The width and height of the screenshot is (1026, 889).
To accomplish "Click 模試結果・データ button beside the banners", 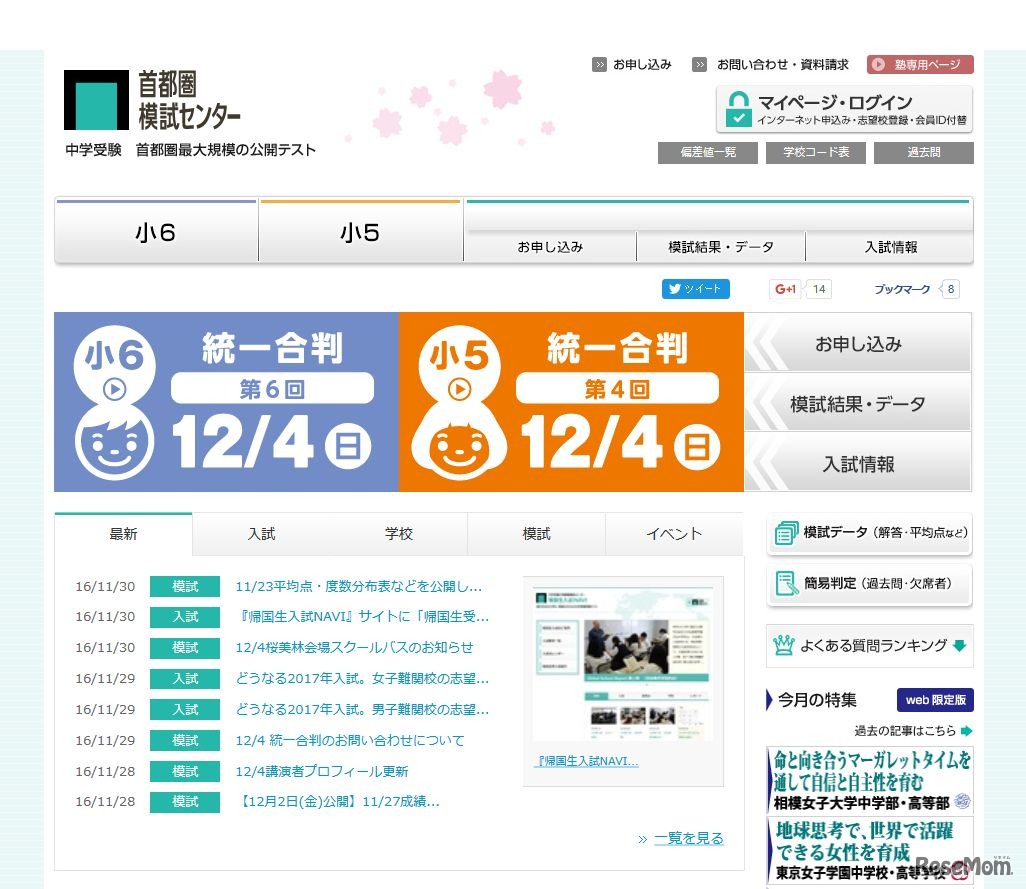I will tap(858, 404).
